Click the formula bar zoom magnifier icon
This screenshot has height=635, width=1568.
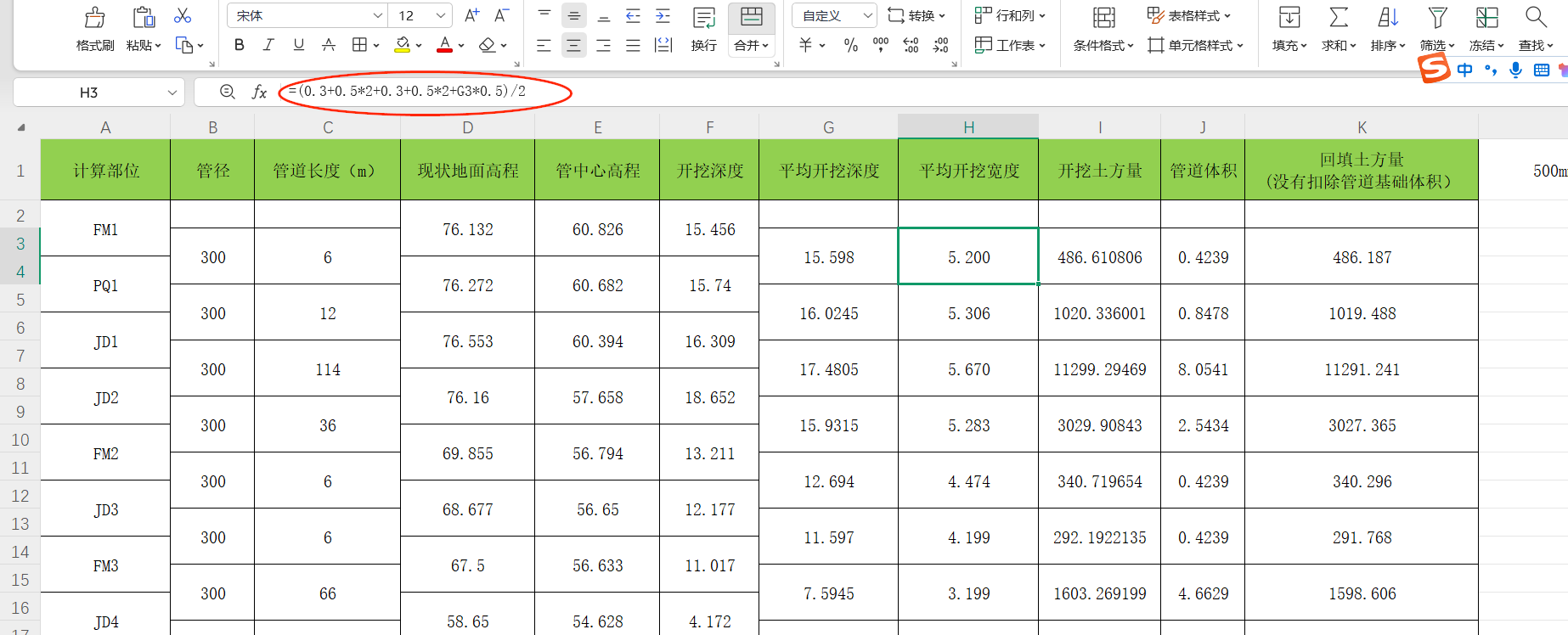[227, 92]
